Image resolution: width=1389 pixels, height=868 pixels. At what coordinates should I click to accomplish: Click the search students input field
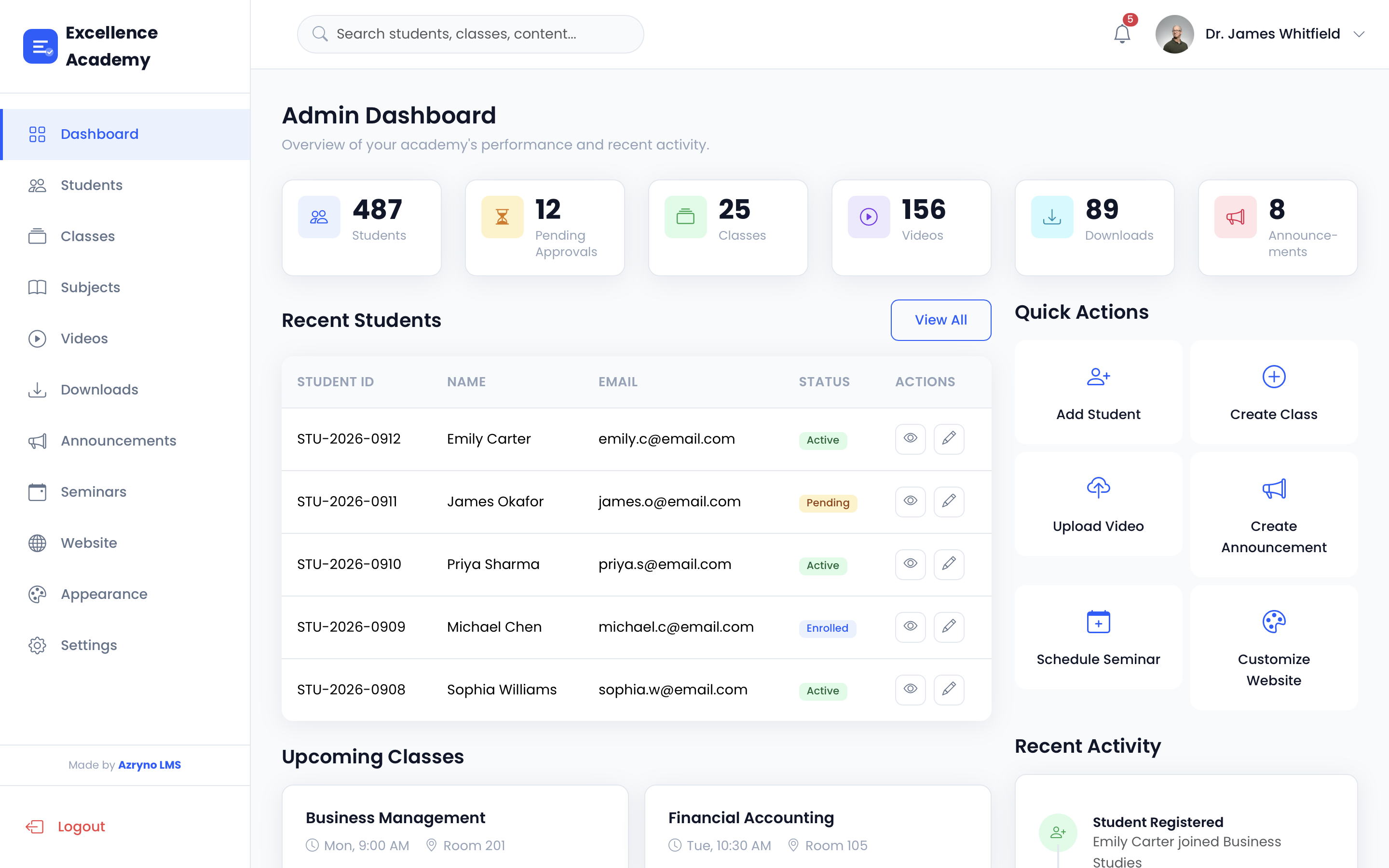click(470, 34)
